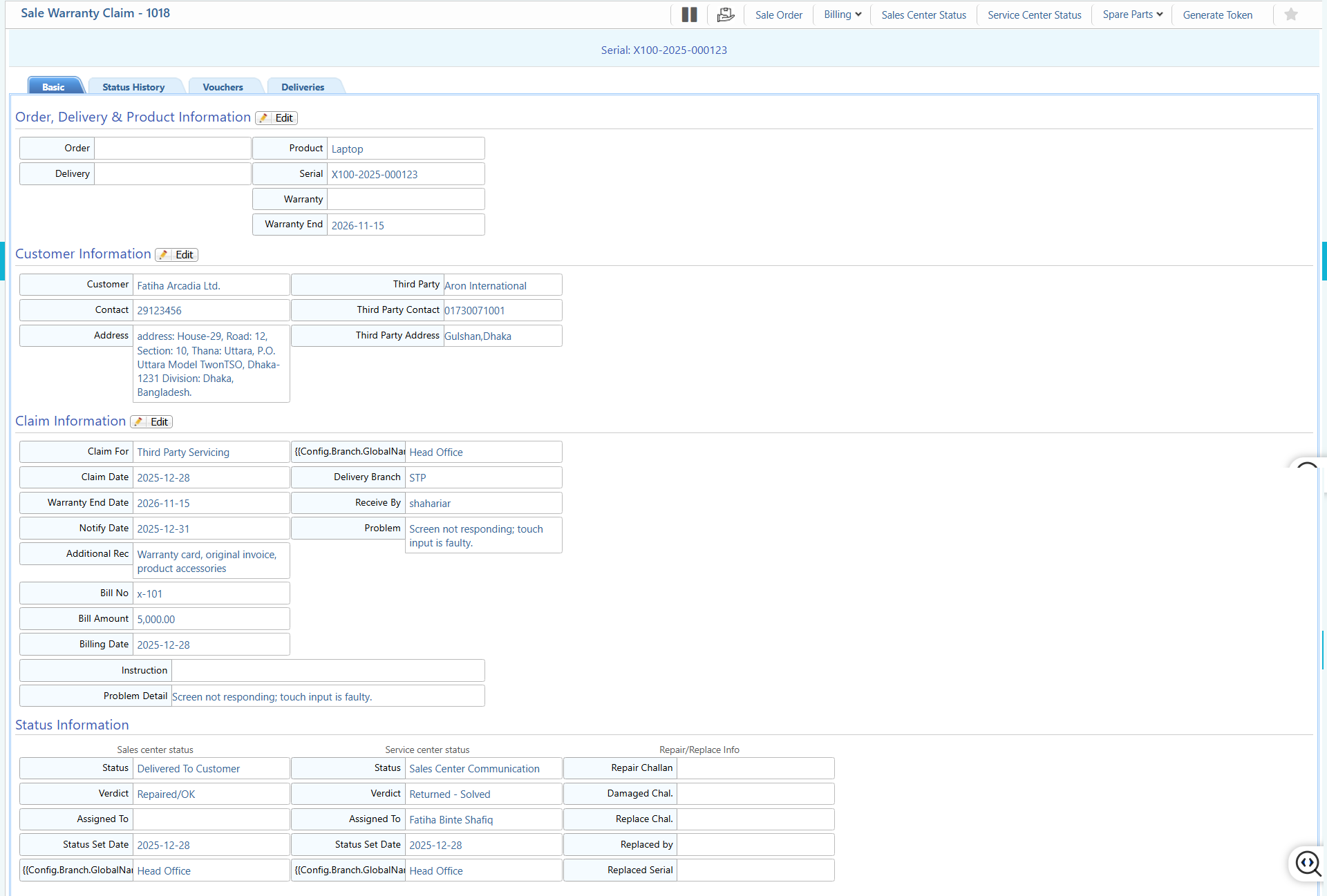Click the Laptop product link

[347, 149]
